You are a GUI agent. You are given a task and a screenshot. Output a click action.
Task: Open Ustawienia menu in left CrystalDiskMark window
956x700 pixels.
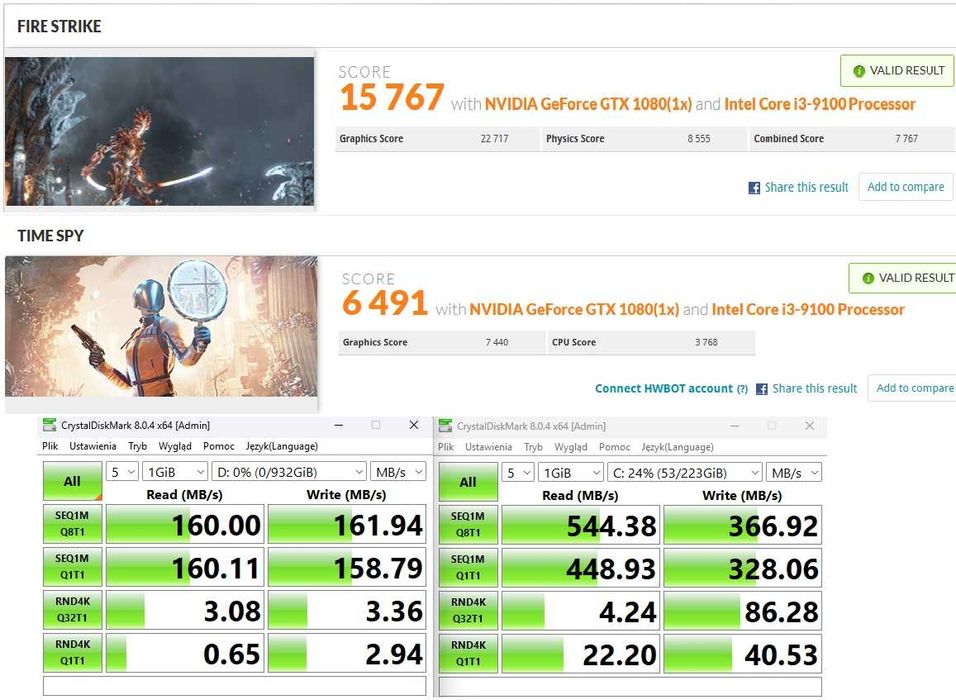click(x=93, y=446)
